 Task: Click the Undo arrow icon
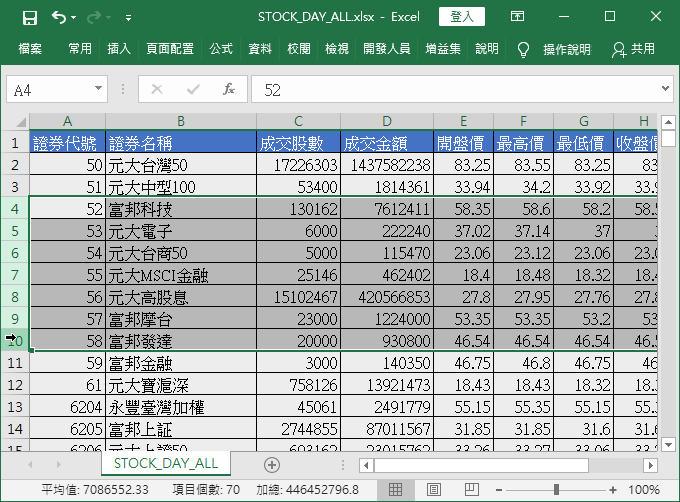[58, 17]
